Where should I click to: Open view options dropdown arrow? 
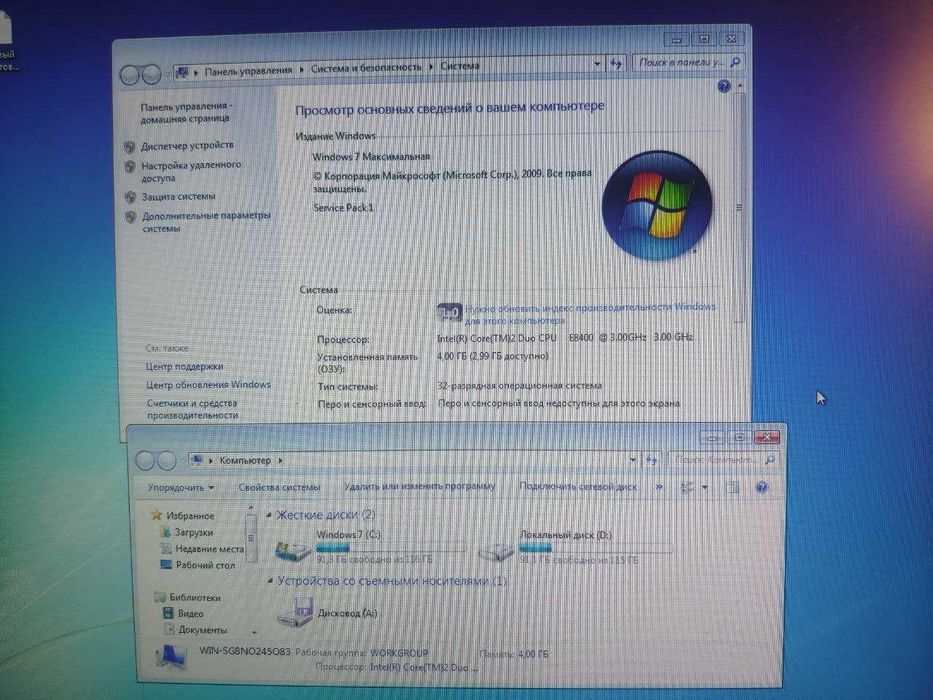click(x=705, y=488)
